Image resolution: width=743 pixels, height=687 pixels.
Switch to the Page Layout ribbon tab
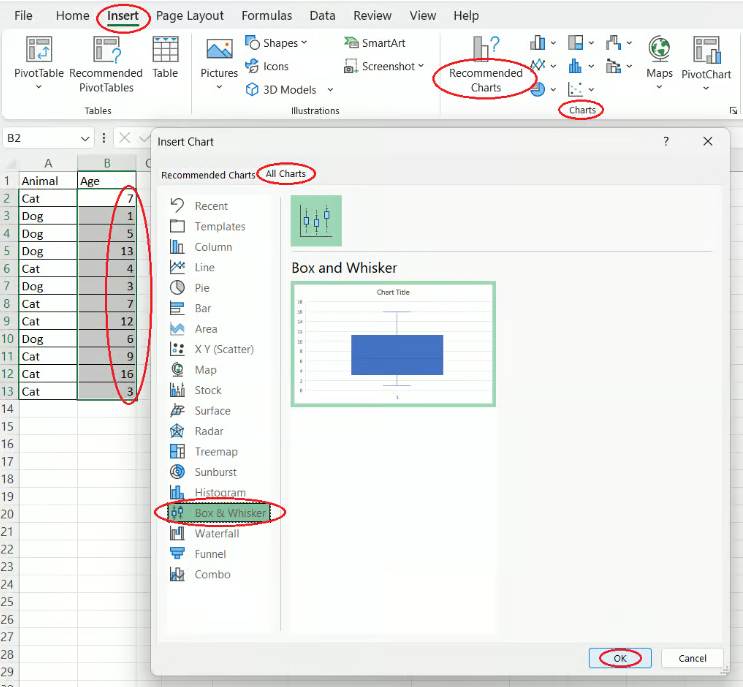(190, 16)
